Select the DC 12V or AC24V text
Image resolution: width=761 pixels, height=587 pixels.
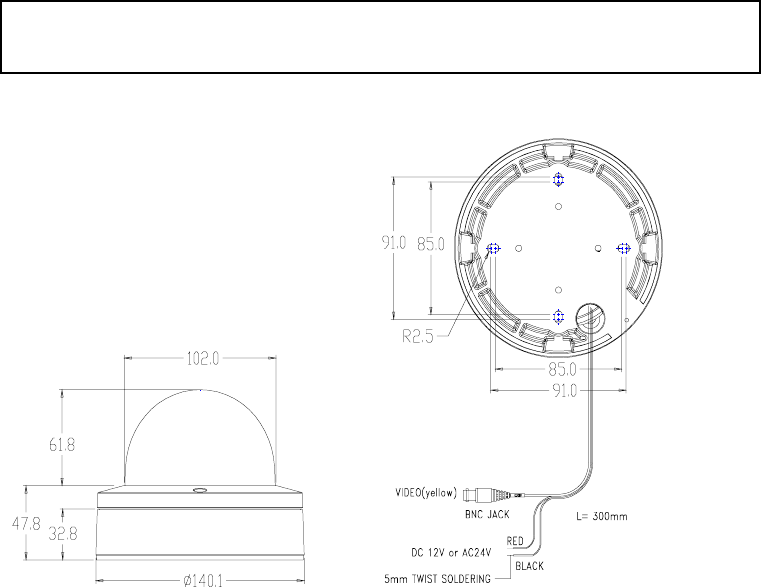[x=451, y=553]
